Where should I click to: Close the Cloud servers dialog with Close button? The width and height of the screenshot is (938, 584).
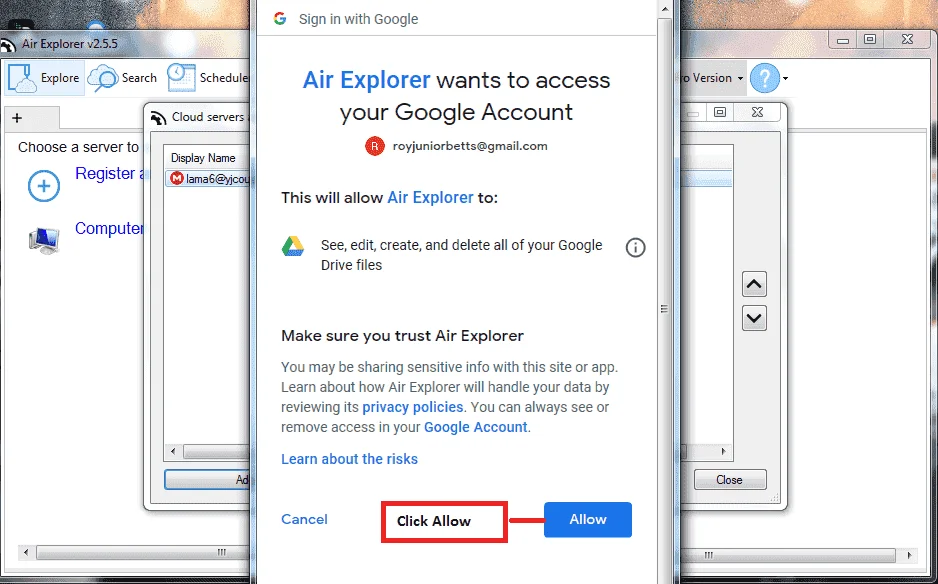pos(729,480)
